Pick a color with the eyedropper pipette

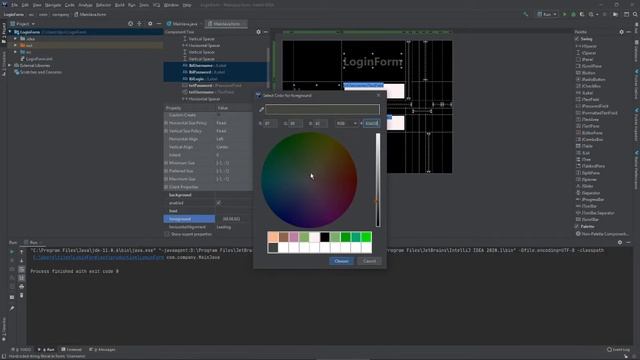pos(261,109)
